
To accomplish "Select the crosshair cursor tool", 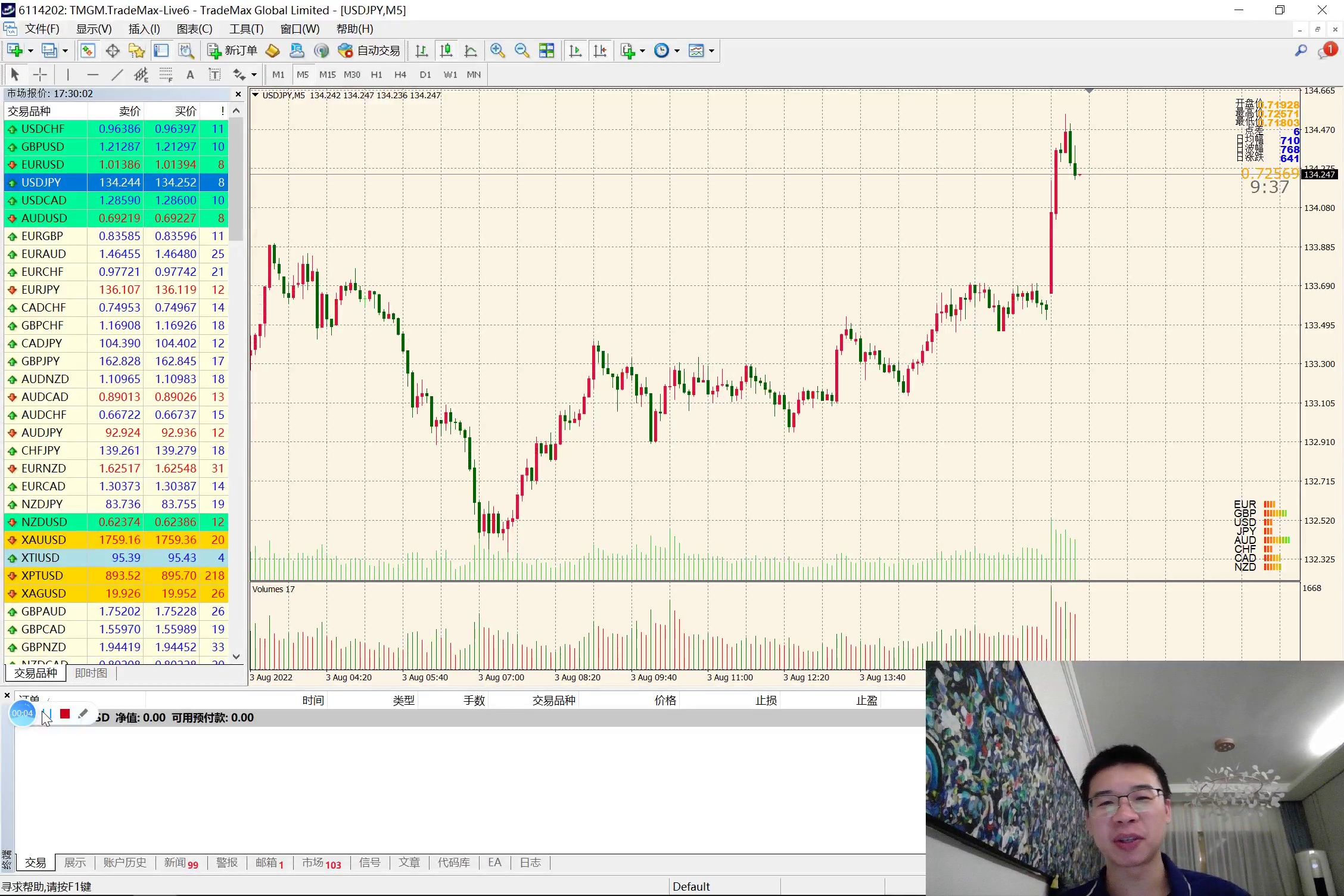I will click(40, 74).
